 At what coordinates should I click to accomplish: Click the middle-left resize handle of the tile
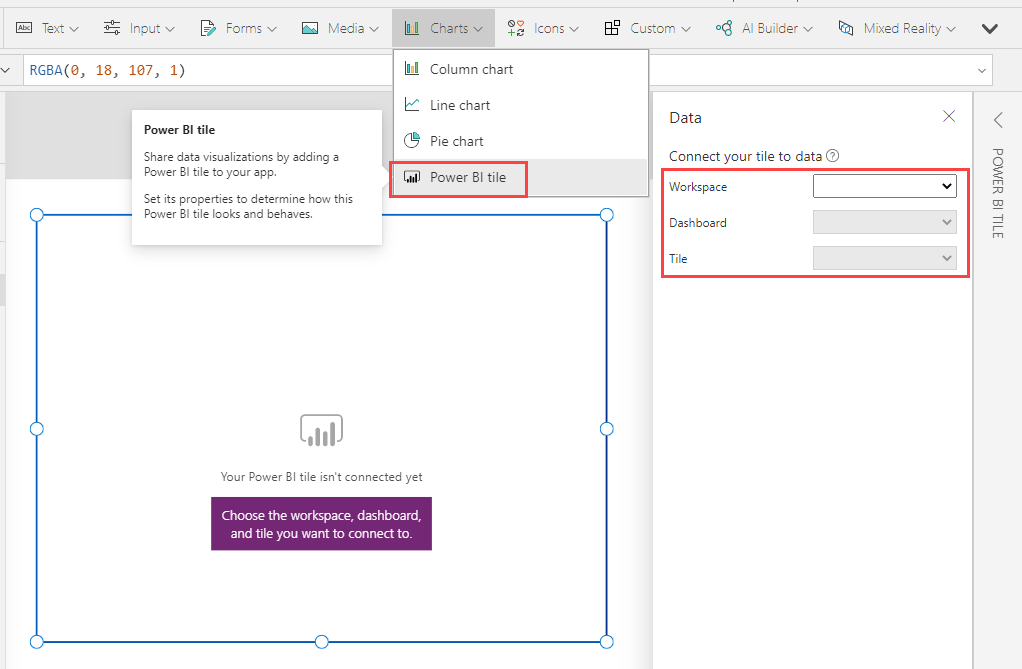36,428
